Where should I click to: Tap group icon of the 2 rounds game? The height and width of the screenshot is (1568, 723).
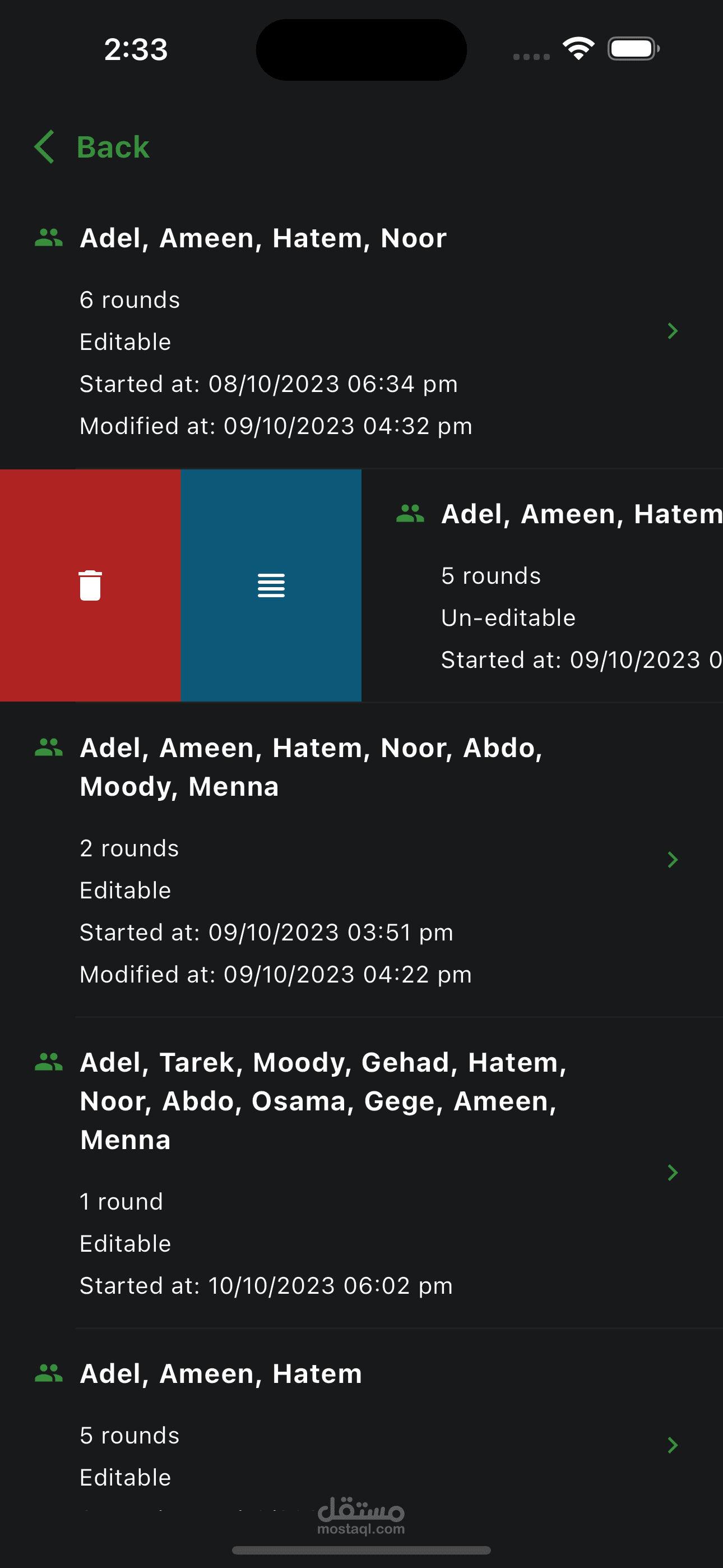coord(49,747)
